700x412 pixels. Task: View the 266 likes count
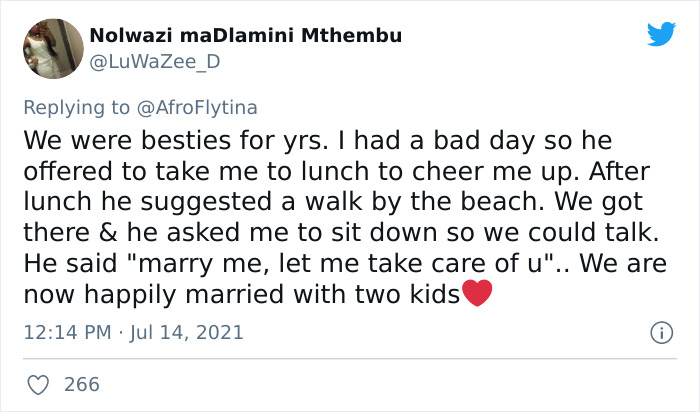point(82,384)
